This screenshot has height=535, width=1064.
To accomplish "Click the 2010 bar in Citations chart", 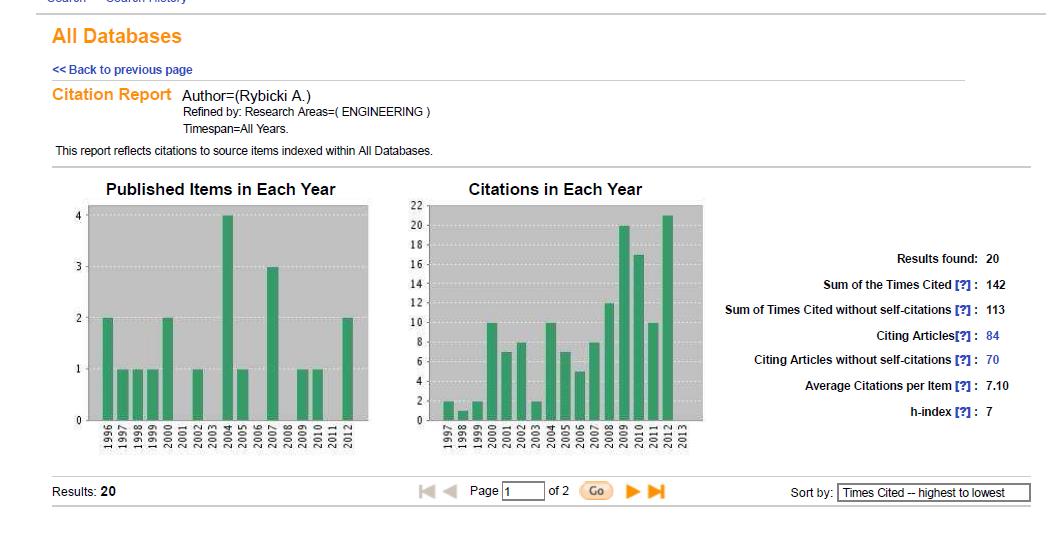I will (639, 337).
